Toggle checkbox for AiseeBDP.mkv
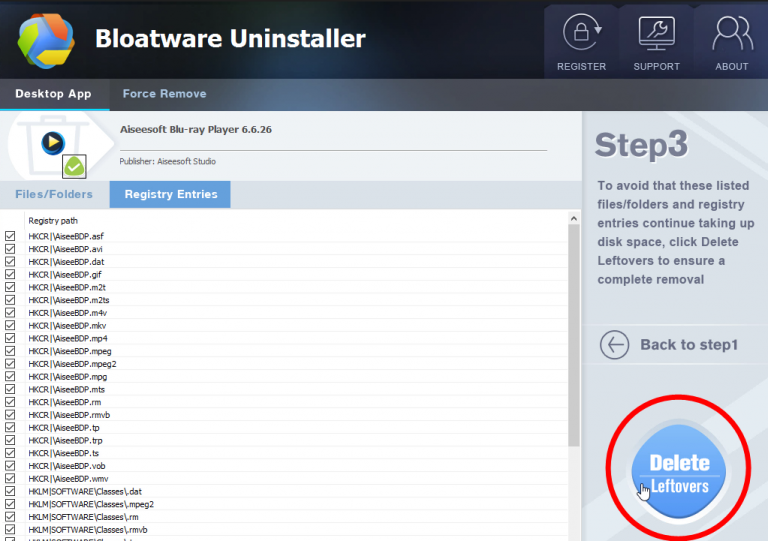The width and height of the screenshot is (768, 541). tap(10, 325)
